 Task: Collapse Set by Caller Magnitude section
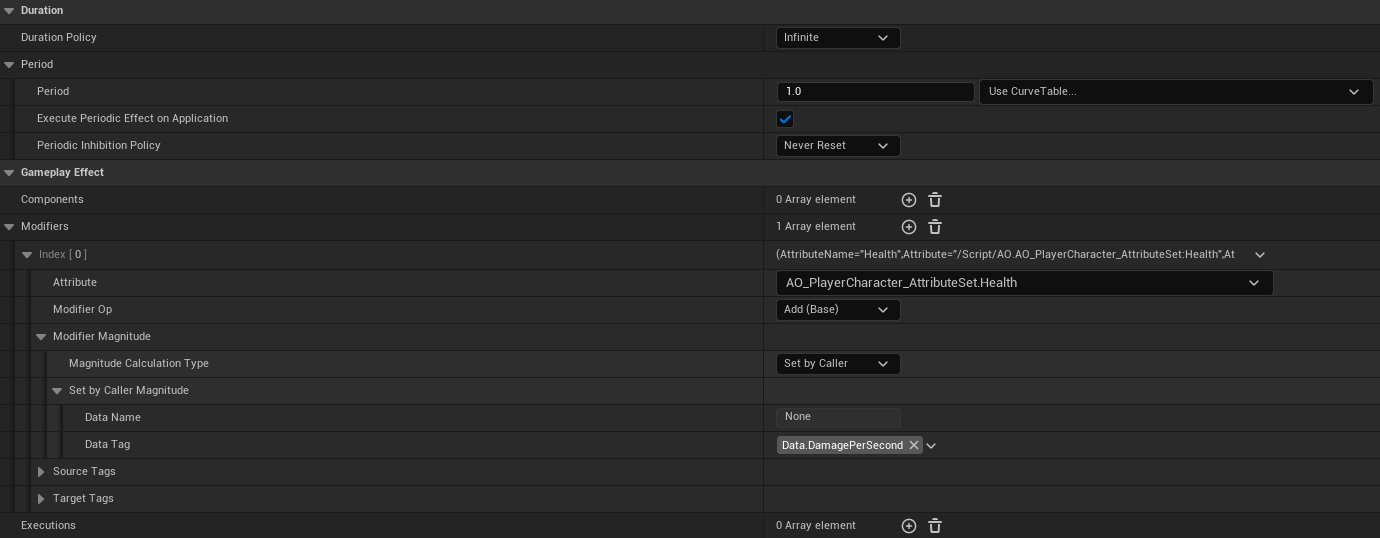coord(57,391)
